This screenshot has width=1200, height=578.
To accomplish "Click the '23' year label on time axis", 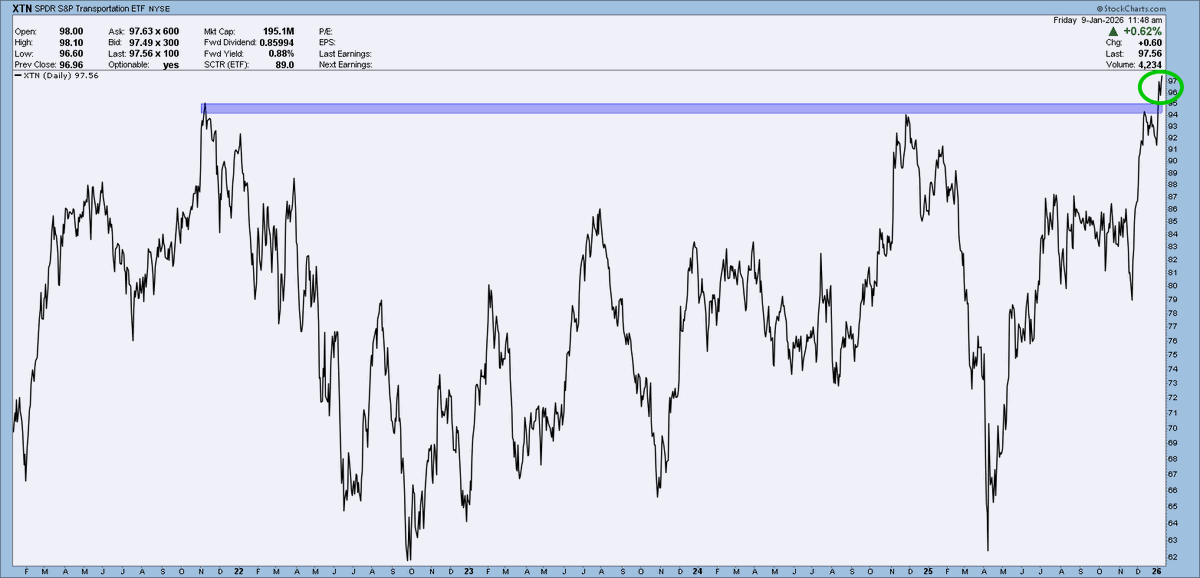I will pos(469,572).
